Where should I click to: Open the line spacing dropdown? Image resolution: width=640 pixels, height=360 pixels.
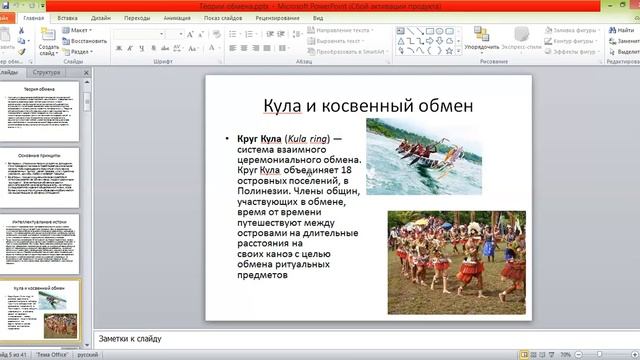298,34
